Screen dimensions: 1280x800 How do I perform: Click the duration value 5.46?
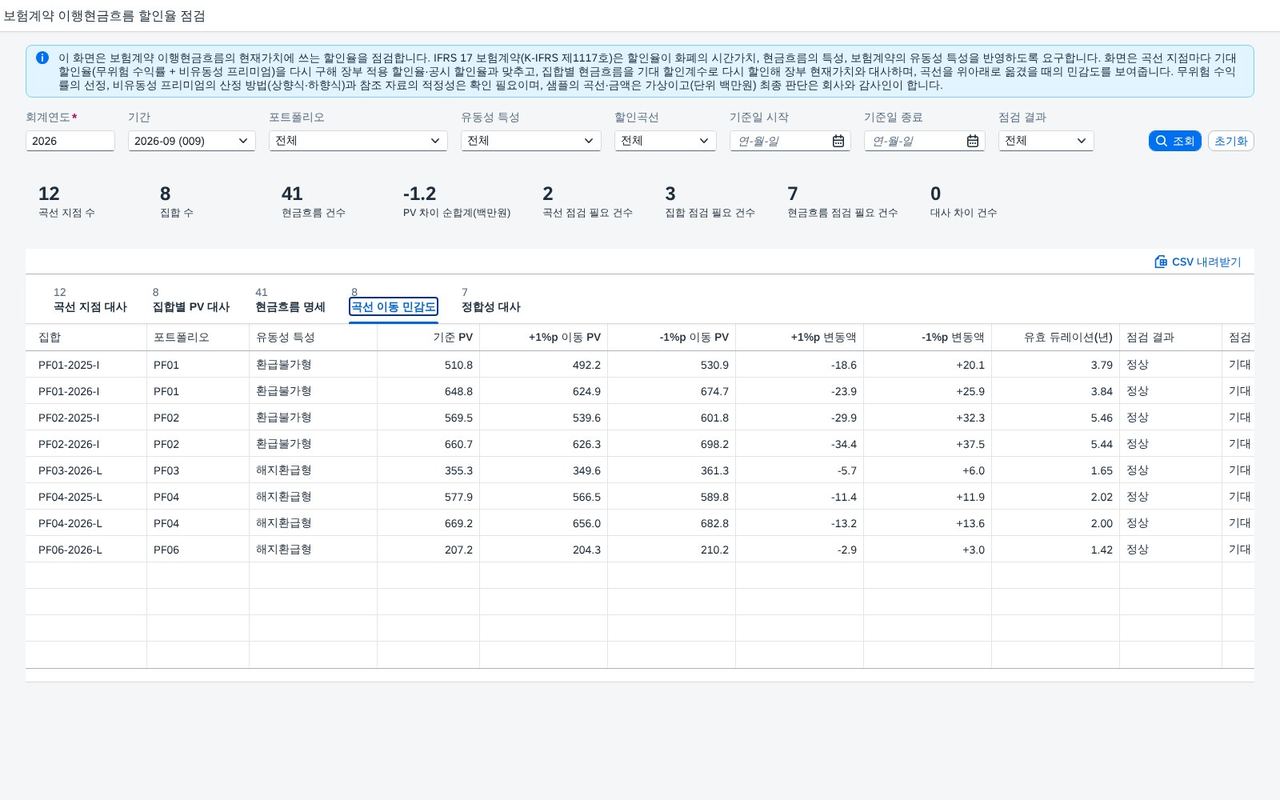1102,418
